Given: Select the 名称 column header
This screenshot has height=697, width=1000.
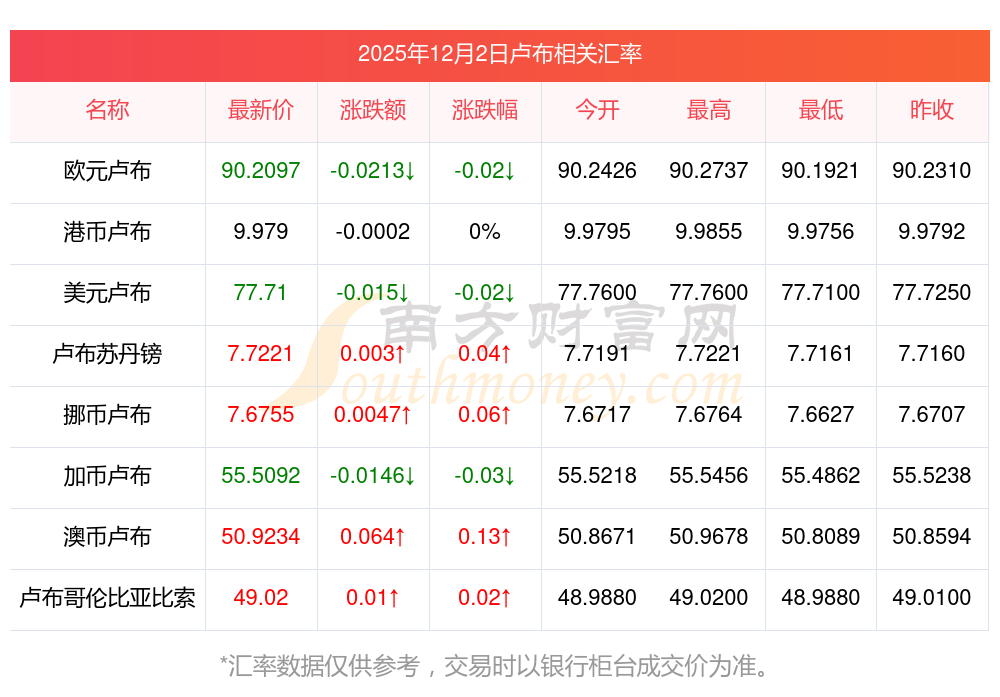Looking at the screenshot, I should click(x=107, y=110).
